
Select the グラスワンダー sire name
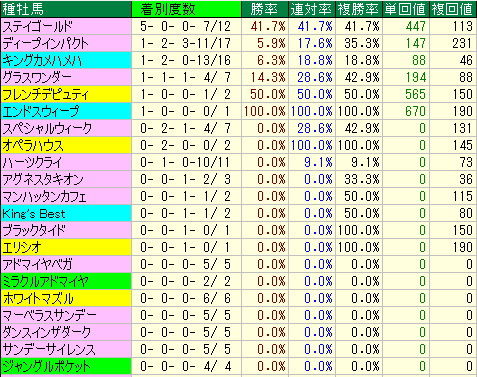[37, 77]
